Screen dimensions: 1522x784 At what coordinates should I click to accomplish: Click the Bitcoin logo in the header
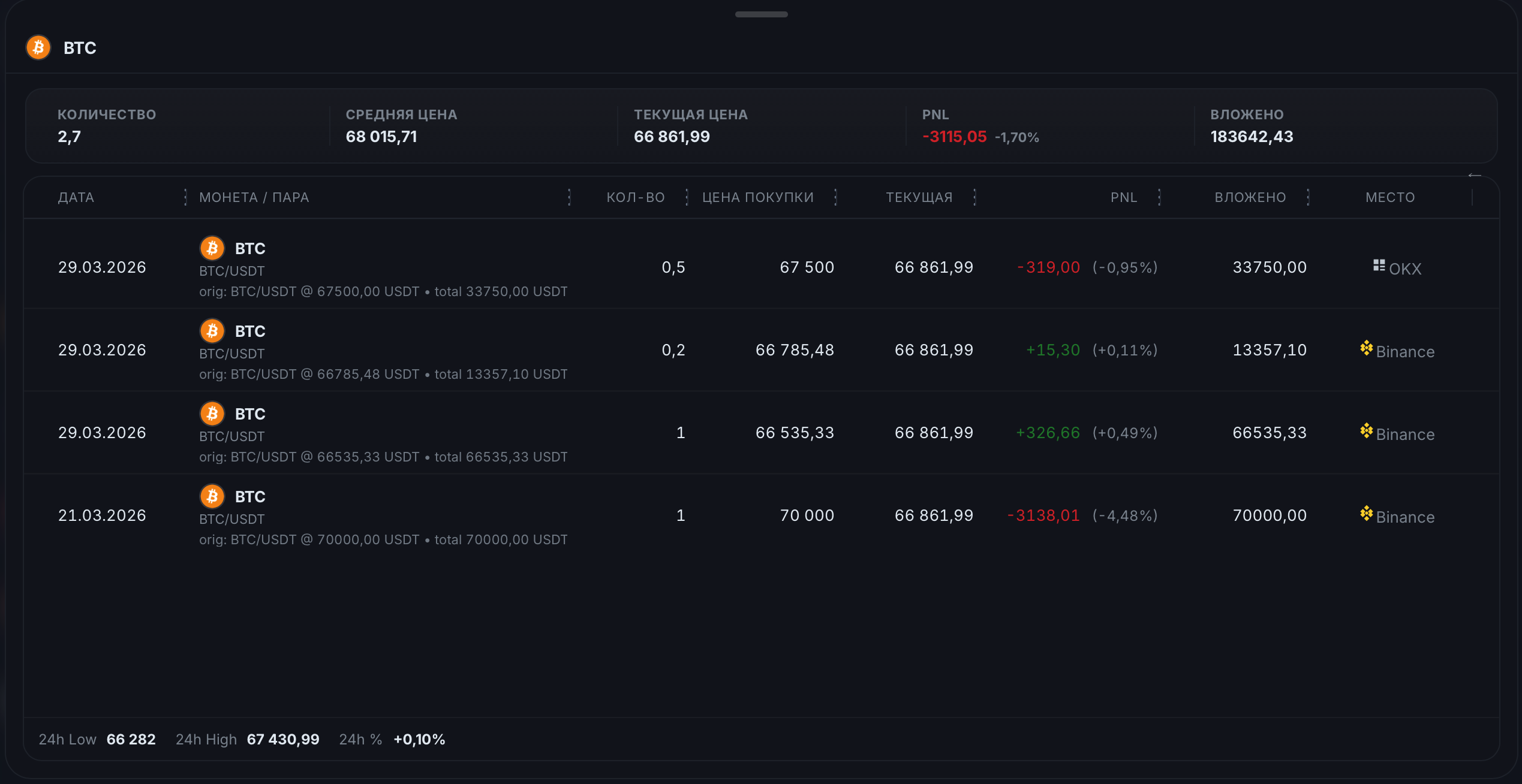click(x=38, y=47)
